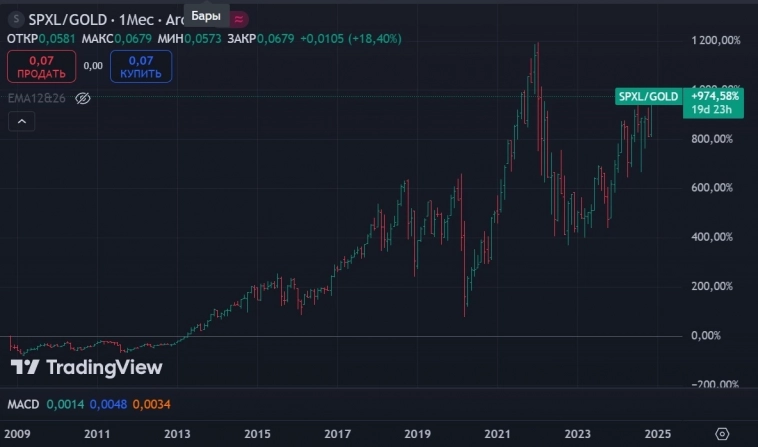Click the EMA12&26 indicator label
The image size is (758, 447).
pyautogui.click(x=36, y=99)
